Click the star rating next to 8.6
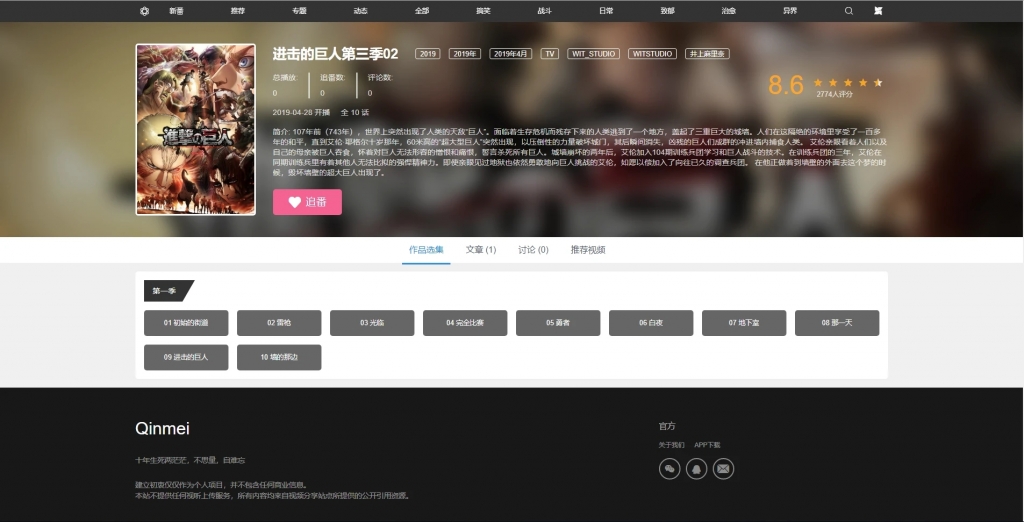Image resolution: width=1024 pixels, height=522 pixels. click(x=847, y=83)
